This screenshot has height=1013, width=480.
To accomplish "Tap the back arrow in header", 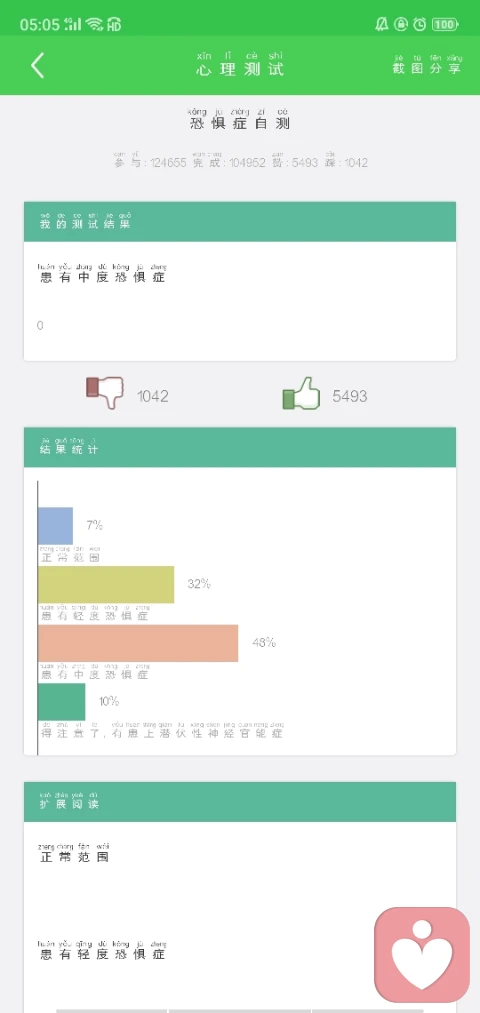I will point(37,65).
